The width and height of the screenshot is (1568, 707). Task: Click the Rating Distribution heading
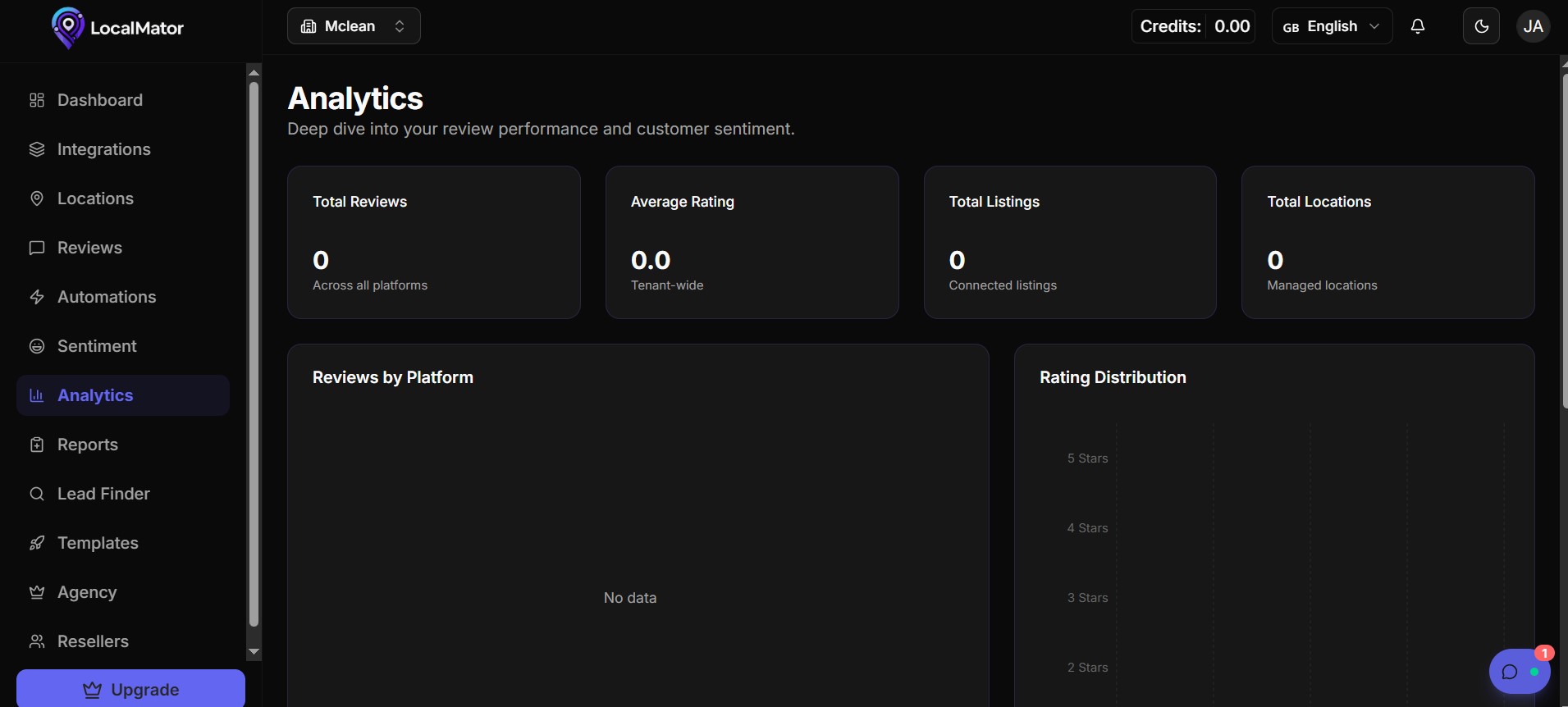pyautogui.click(x=1113, y=377)
